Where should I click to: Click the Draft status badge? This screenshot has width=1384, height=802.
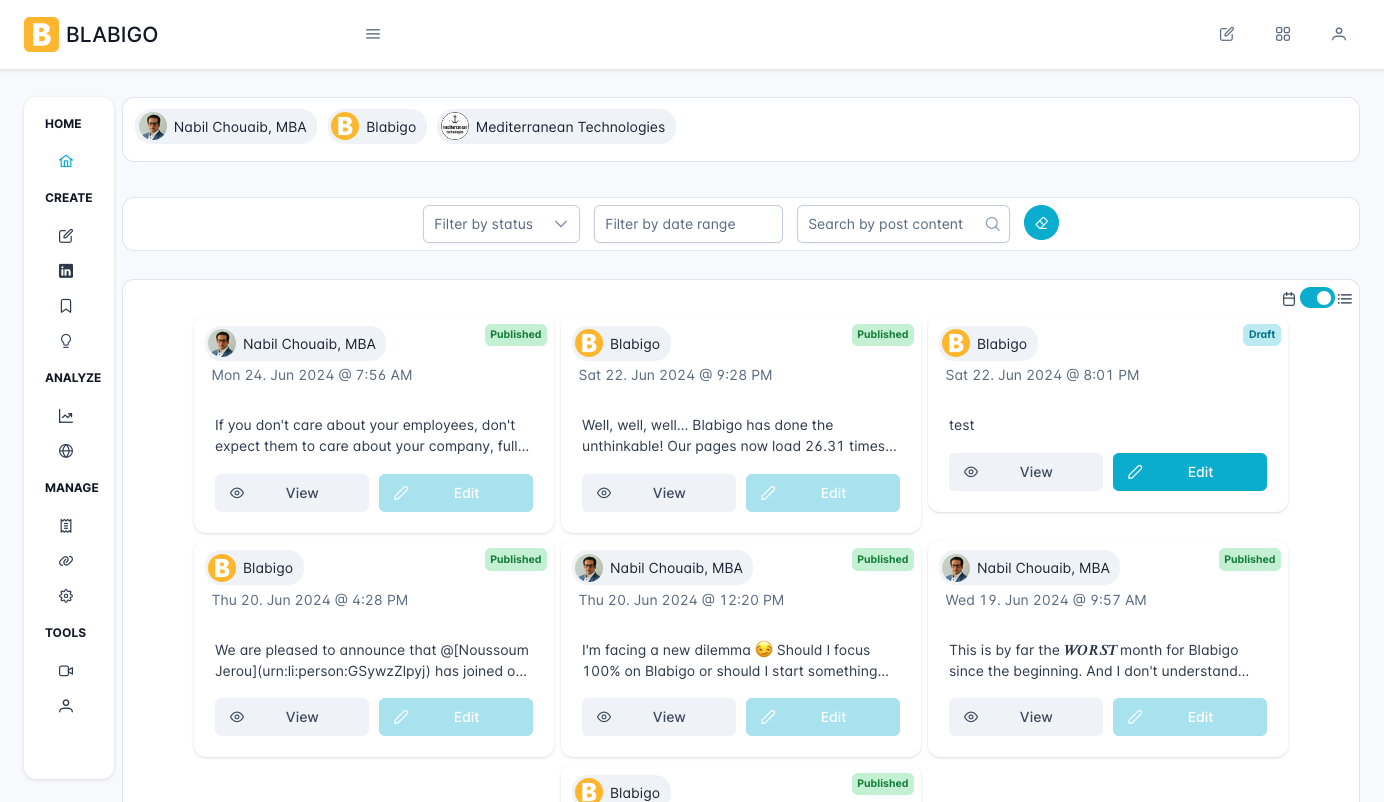(1262, 335)
